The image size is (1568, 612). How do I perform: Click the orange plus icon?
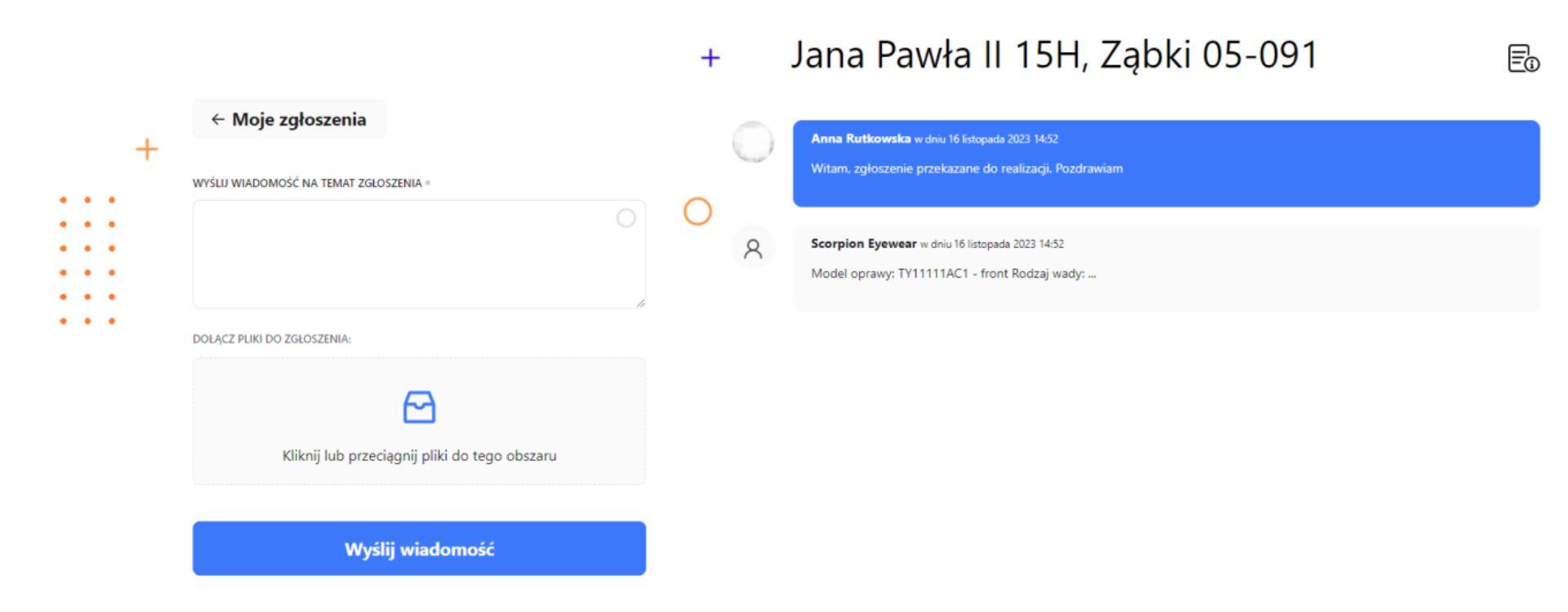click(147, 149)
